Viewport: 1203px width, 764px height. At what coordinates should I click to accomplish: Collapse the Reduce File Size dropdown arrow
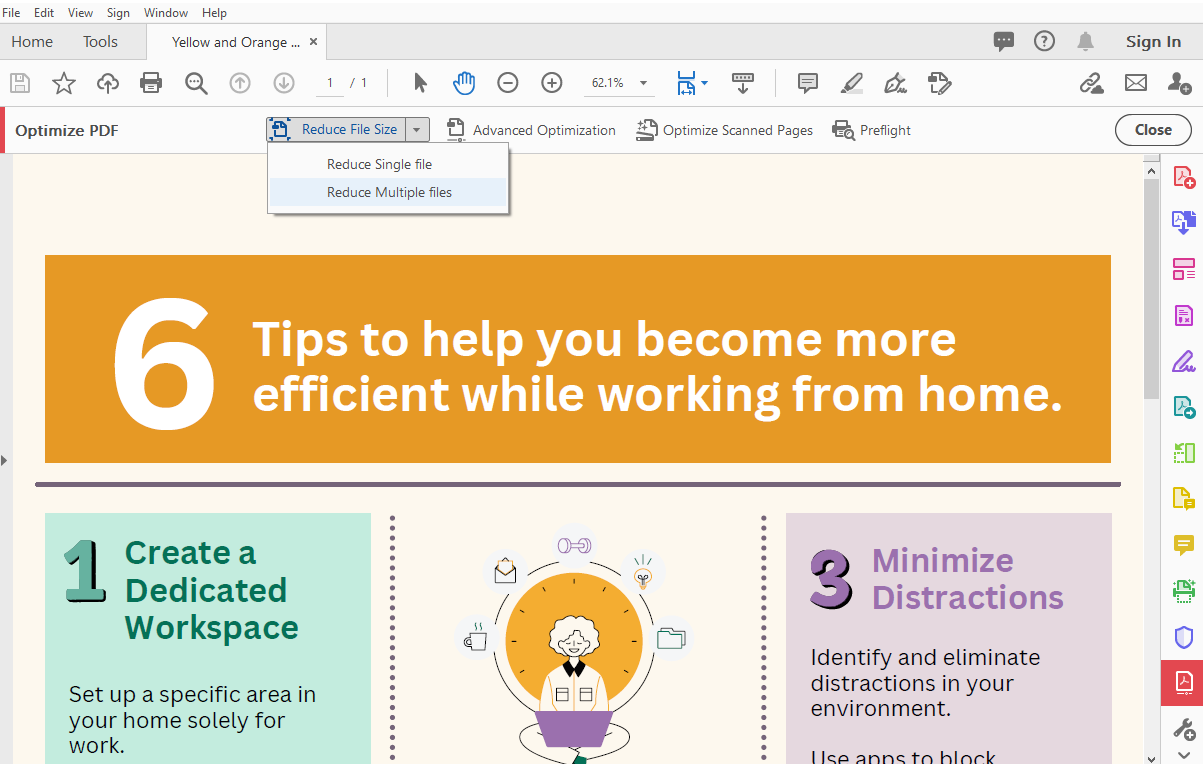[419, 130]
